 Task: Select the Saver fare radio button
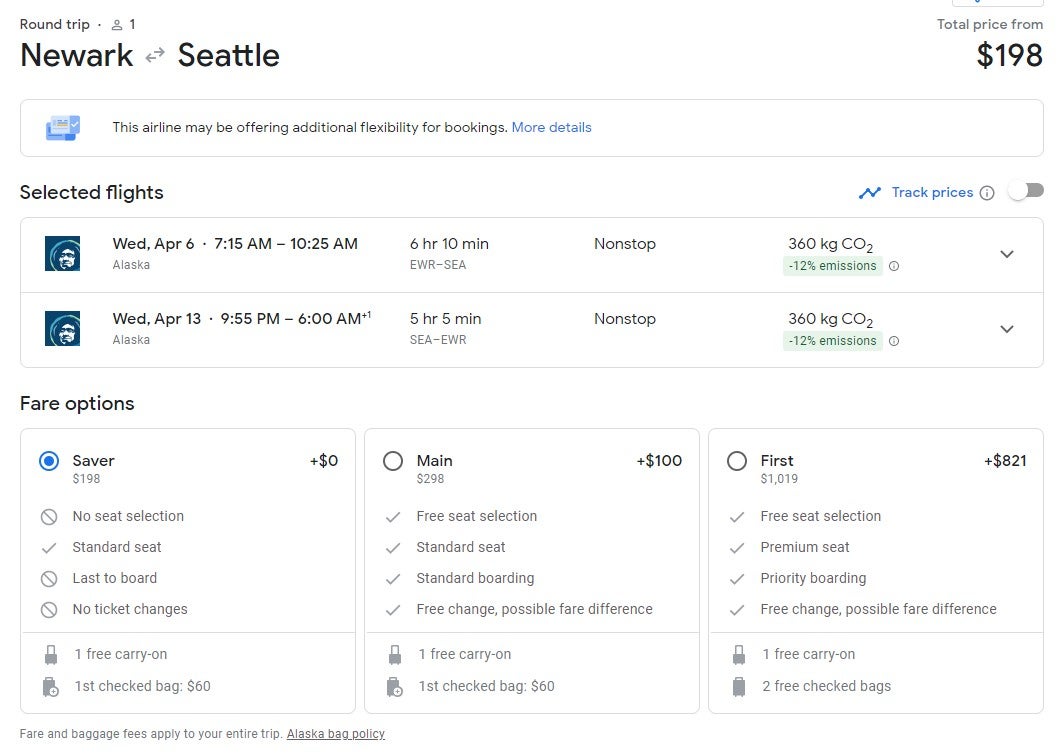(x=49, y=461)
